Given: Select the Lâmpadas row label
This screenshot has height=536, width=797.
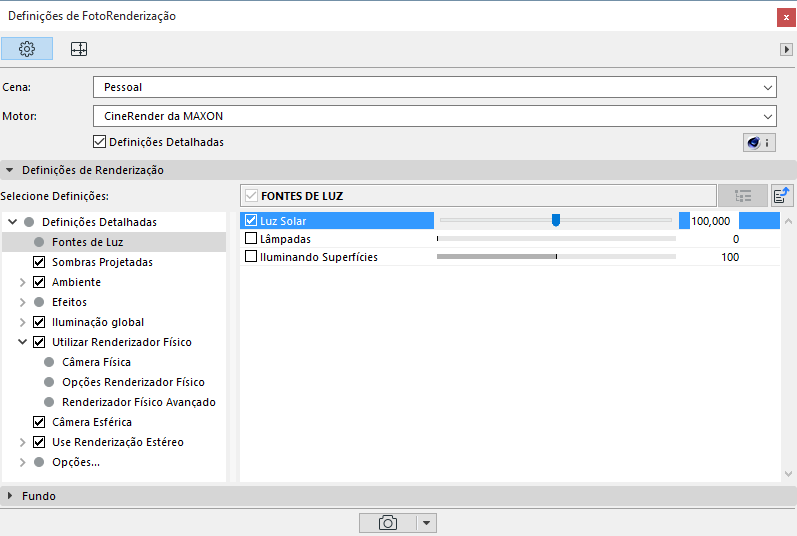Looking at the screenshot, I should [x=285, y=239].
